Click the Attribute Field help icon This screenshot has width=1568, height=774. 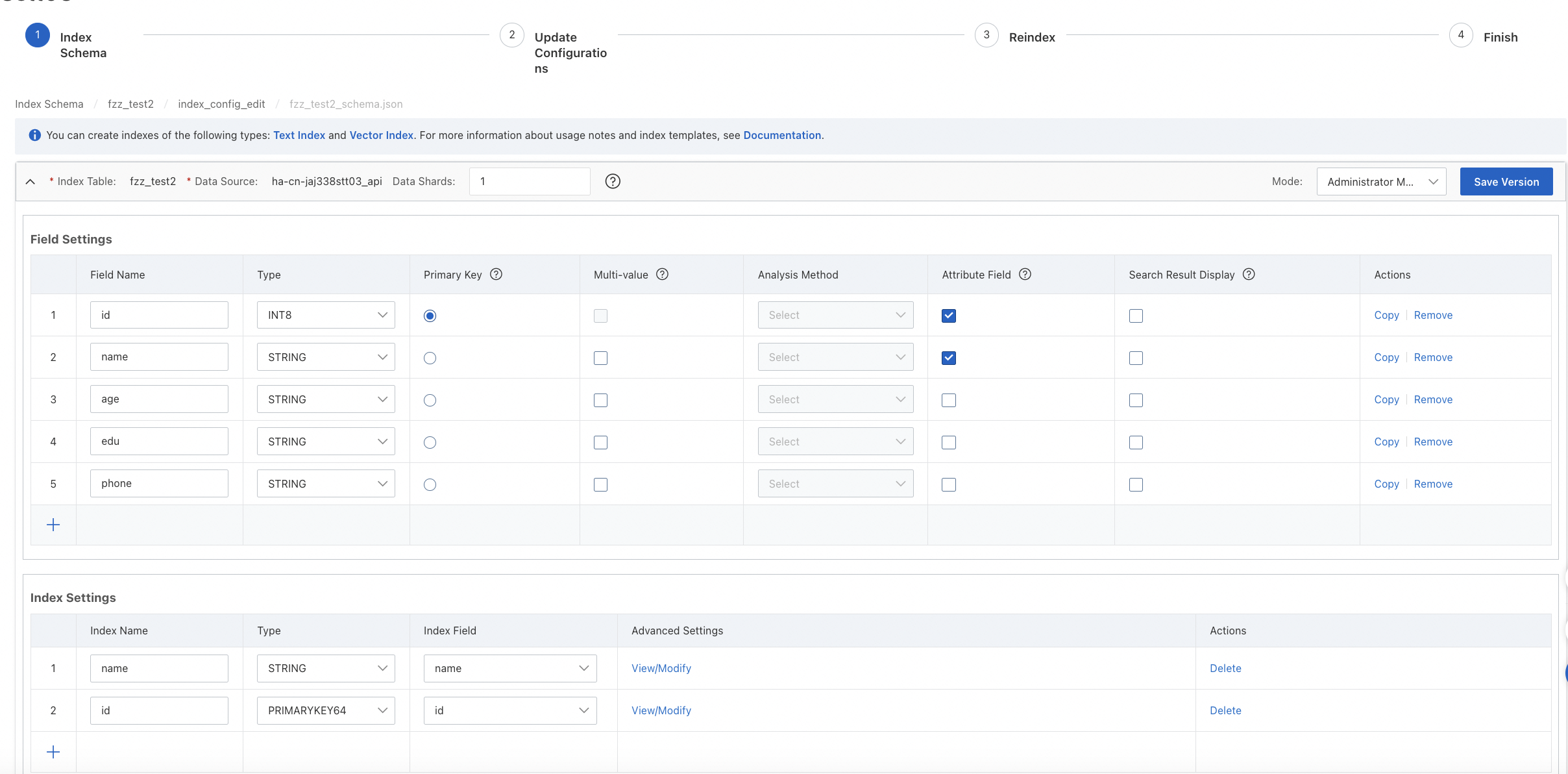click(1025, 274)
